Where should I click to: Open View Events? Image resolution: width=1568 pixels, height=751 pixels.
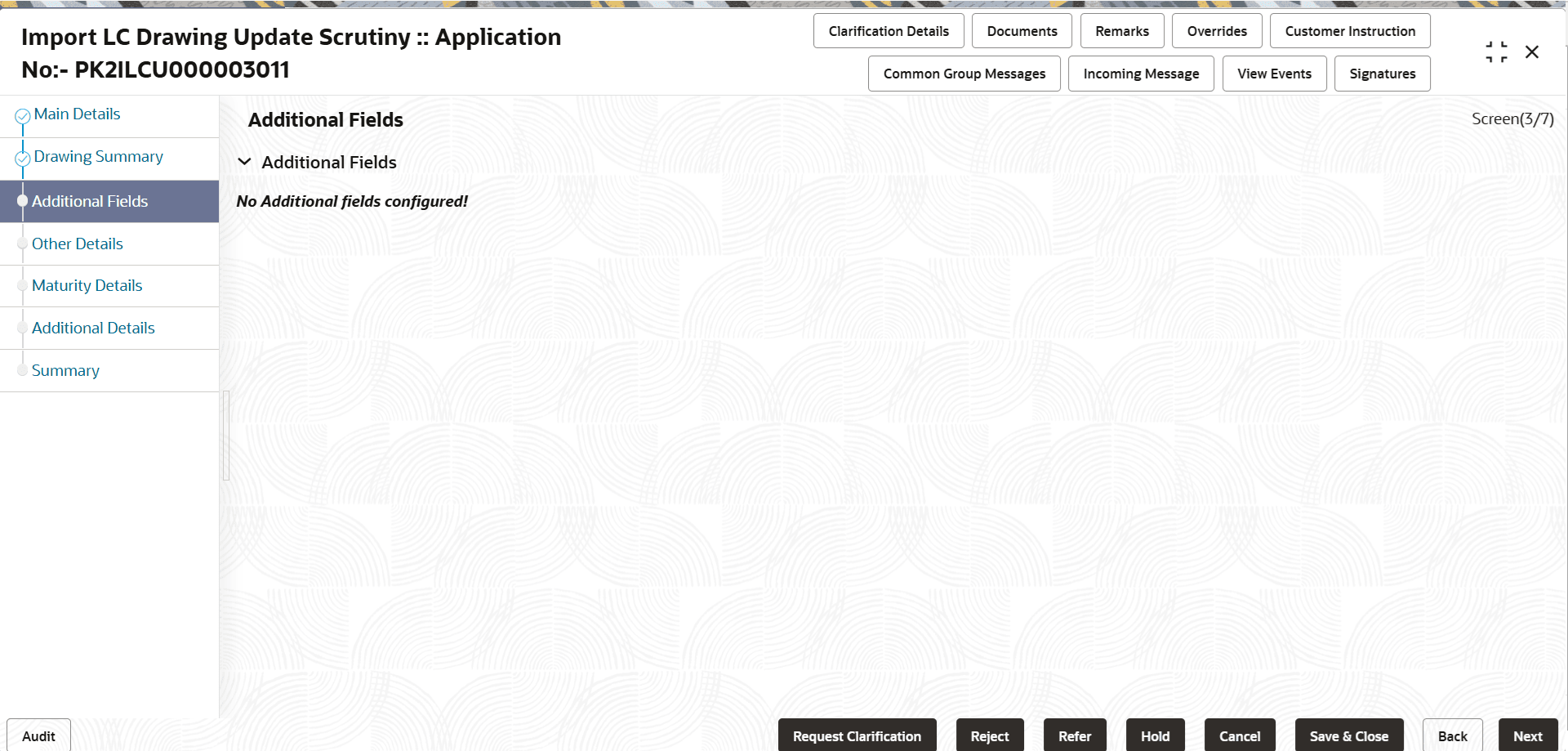tap(1274, 73)
